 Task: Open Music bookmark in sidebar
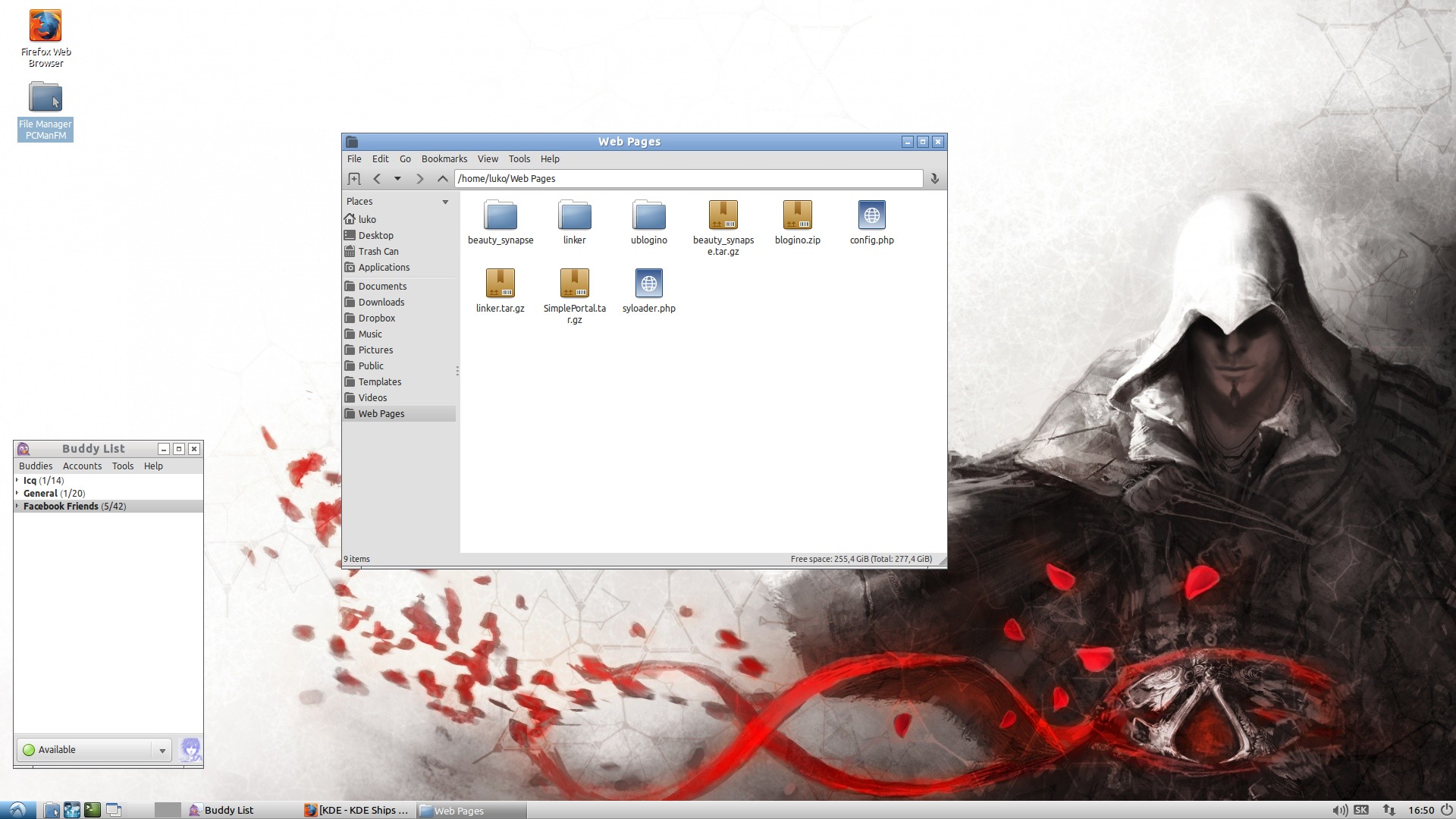click(x=399, y=334)
